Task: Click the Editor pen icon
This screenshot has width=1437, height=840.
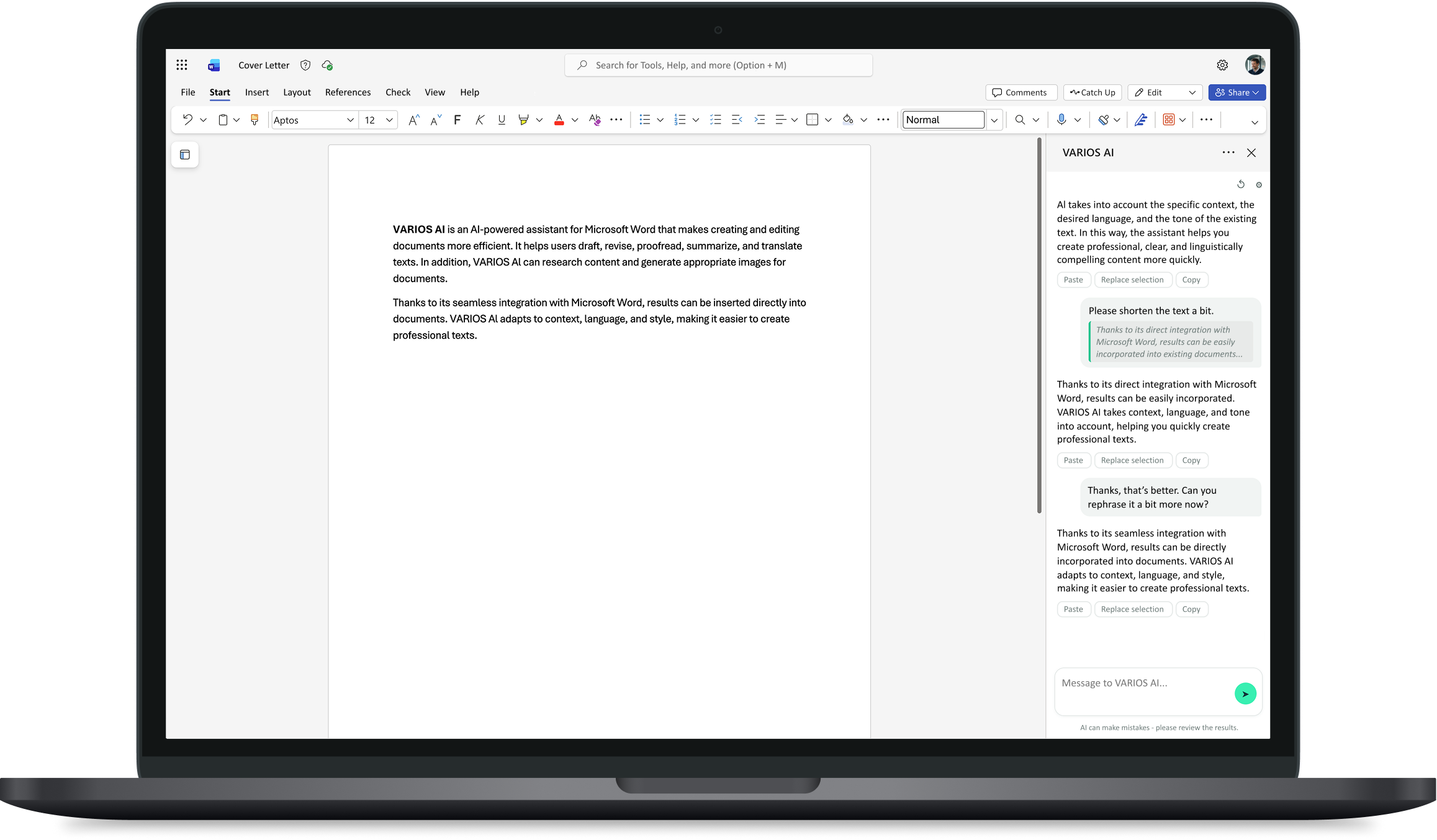Action: 1141,120
